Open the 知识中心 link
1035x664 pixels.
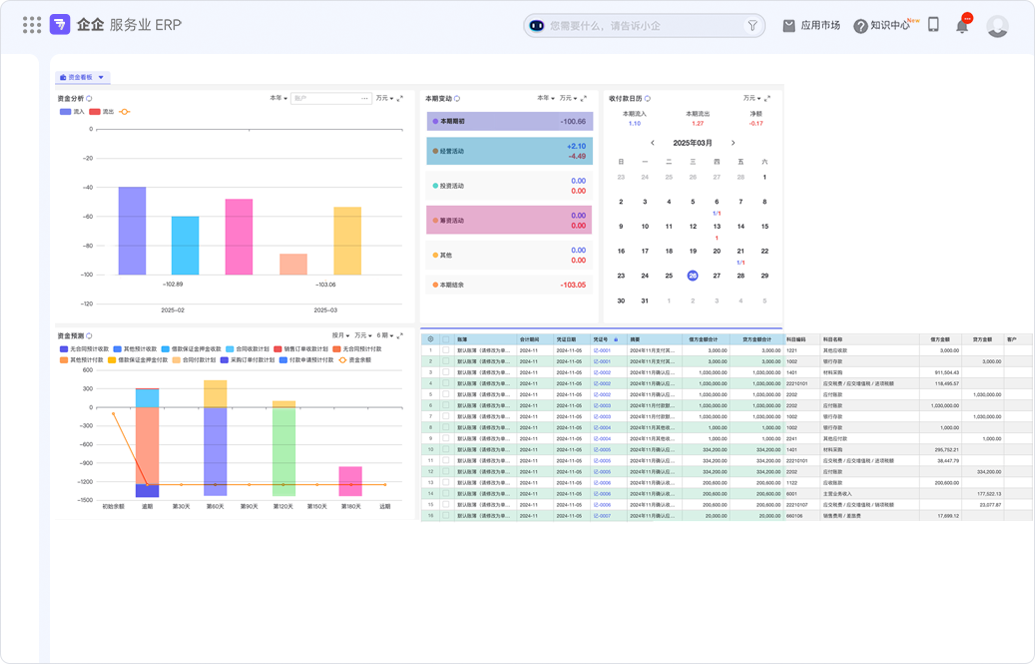pos(881,26)
